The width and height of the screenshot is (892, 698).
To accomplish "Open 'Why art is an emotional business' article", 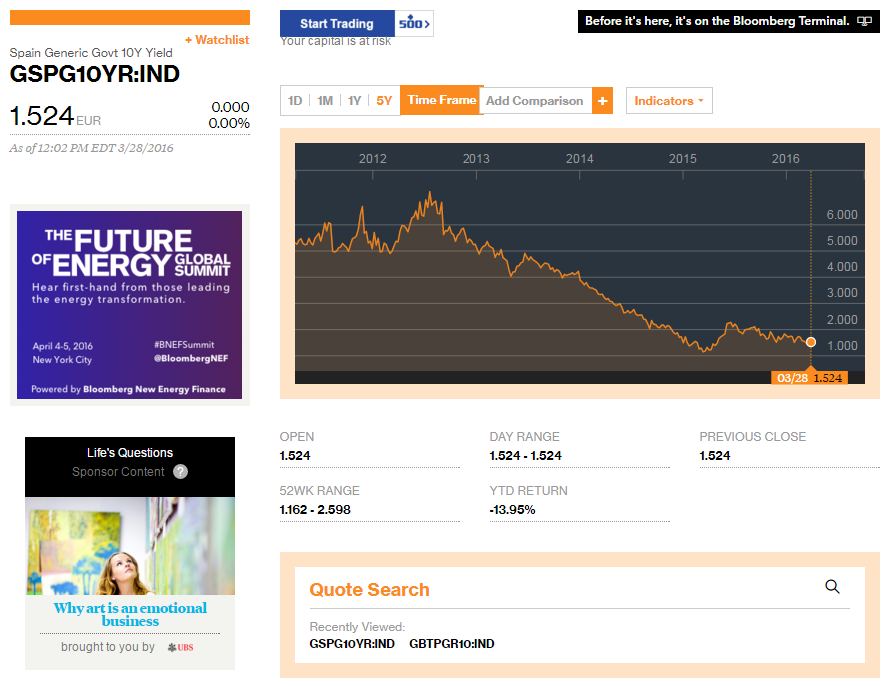I will (x=130, y=614).
